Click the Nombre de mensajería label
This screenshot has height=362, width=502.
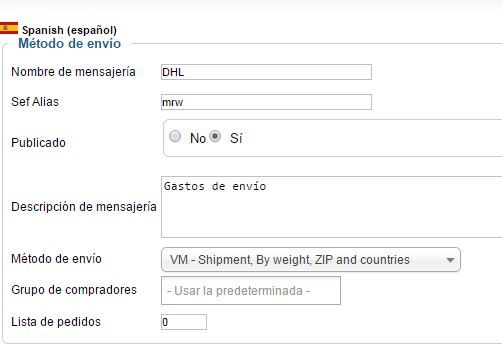pyautogui.click(x=73, y=72)
